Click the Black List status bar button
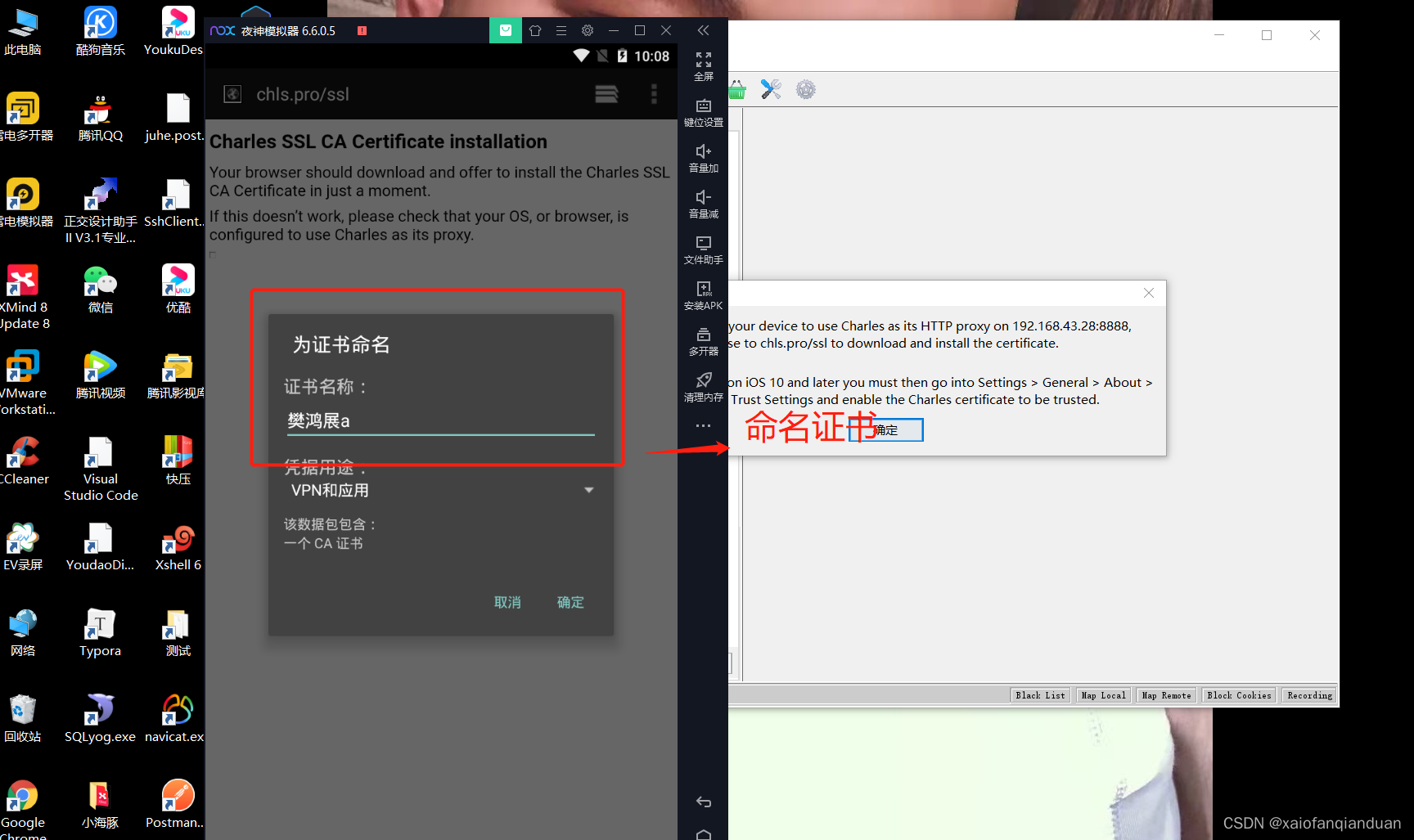 click(1040, 695)
